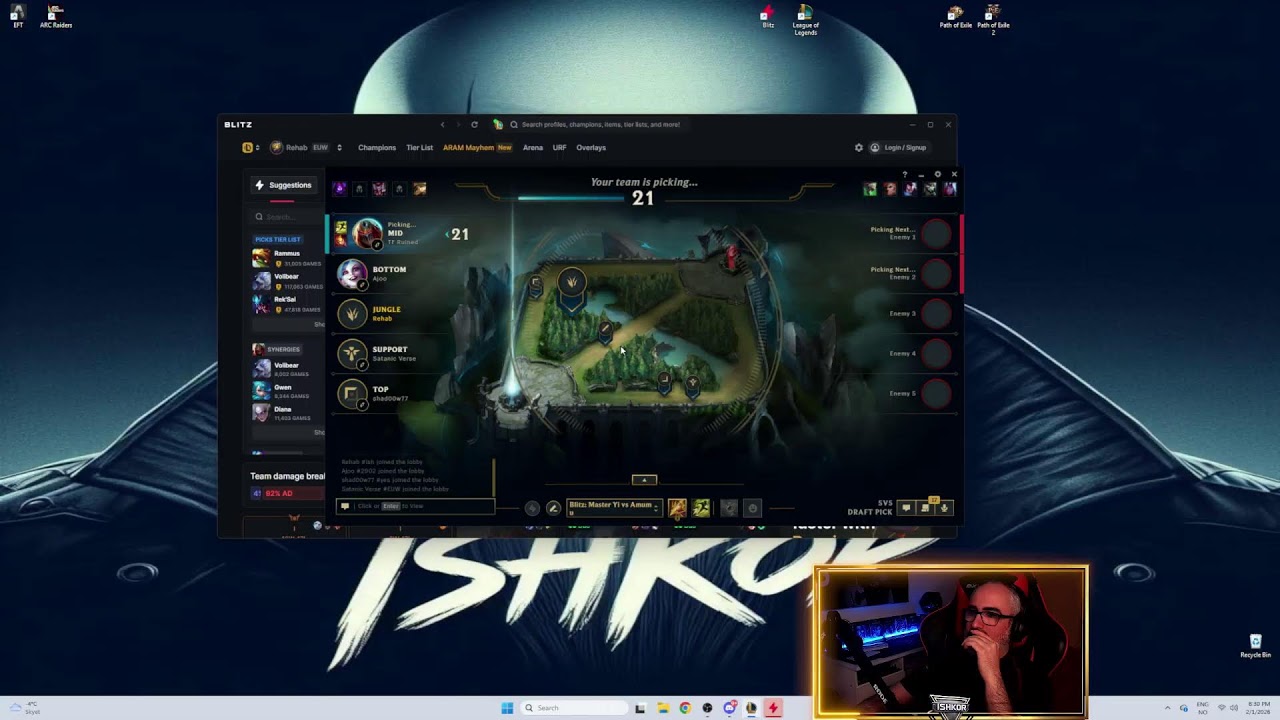The width and height of the screenshot is (1280, 720).
Task: Focus the Blitz profile search bar
Action: coord(600,125)
